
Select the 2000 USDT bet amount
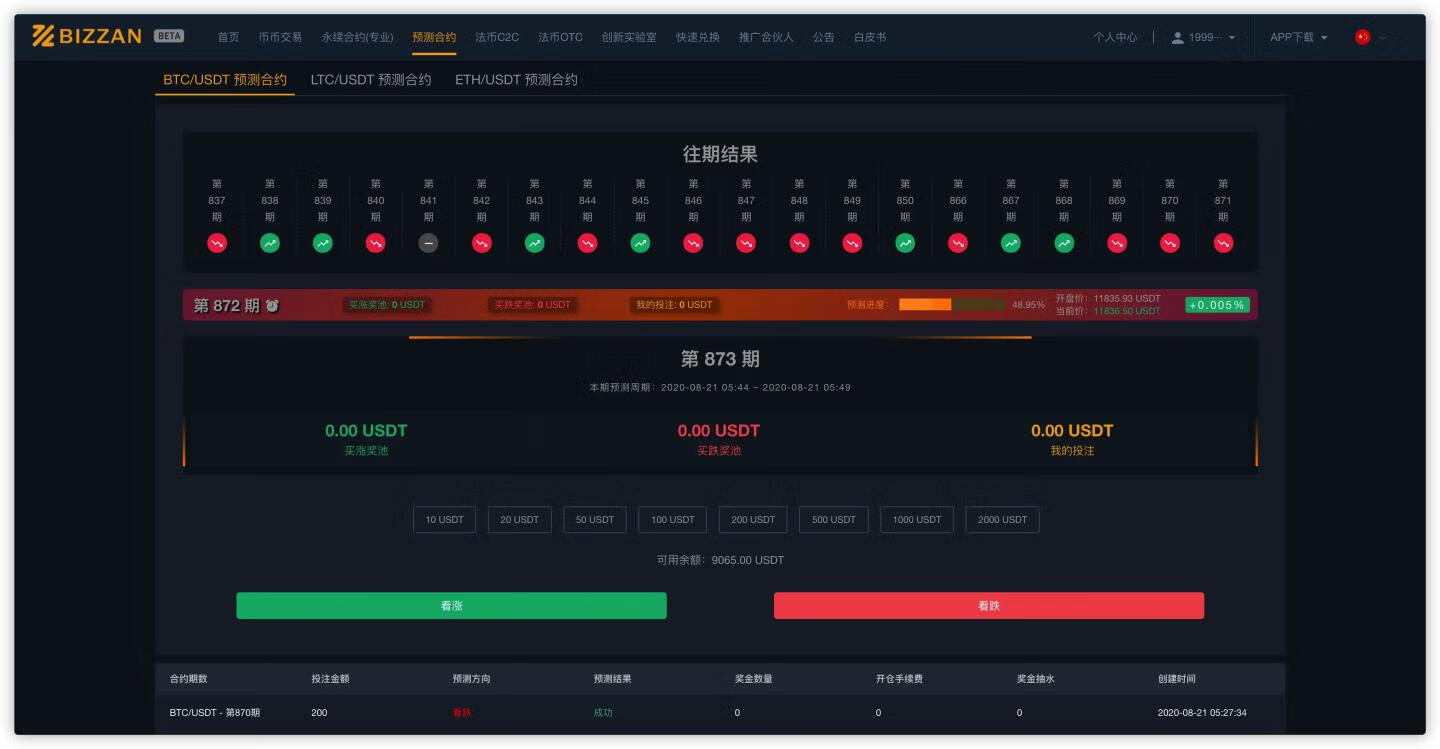tap(1002, 520)
